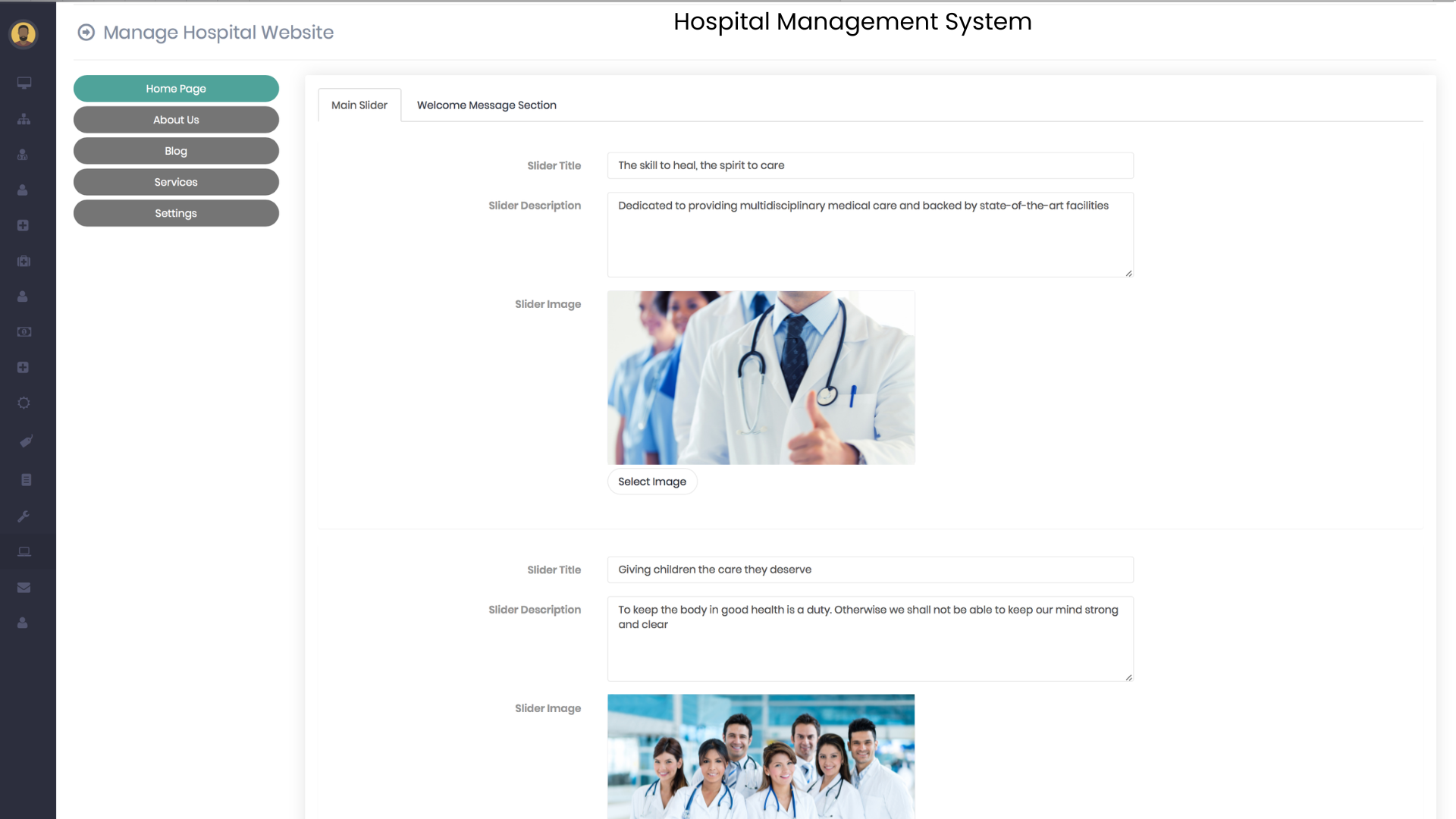1456x819 pixels.
Task: Open website Settings button
Action: (176, 213)
